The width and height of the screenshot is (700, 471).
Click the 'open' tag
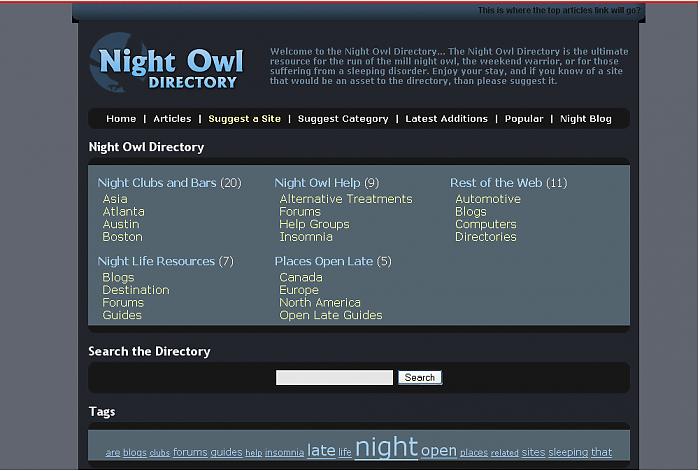439,451
